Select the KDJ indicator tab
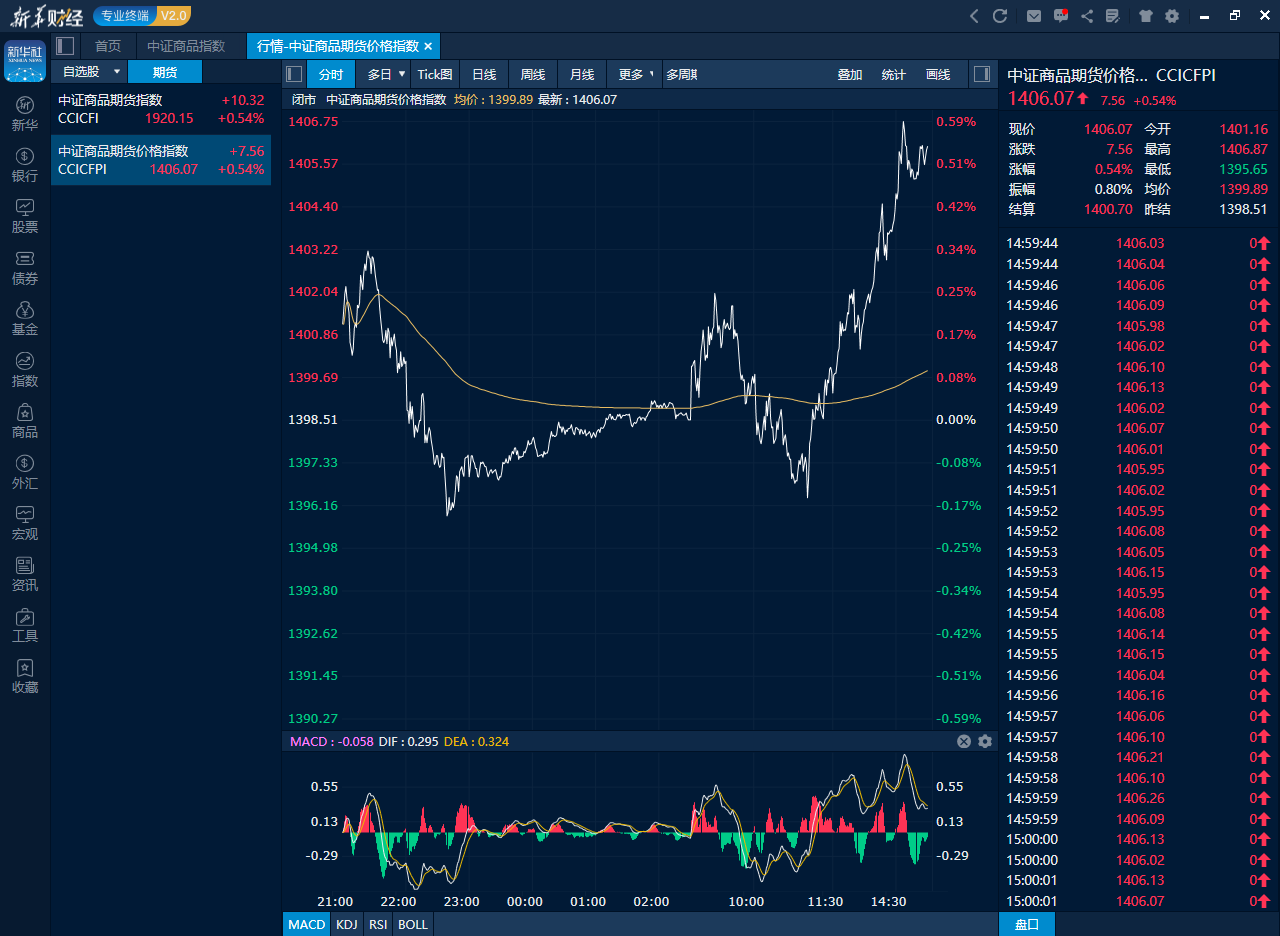This screenshot has height=936, width=1280. pyautogui.click(x=347, y=924)
